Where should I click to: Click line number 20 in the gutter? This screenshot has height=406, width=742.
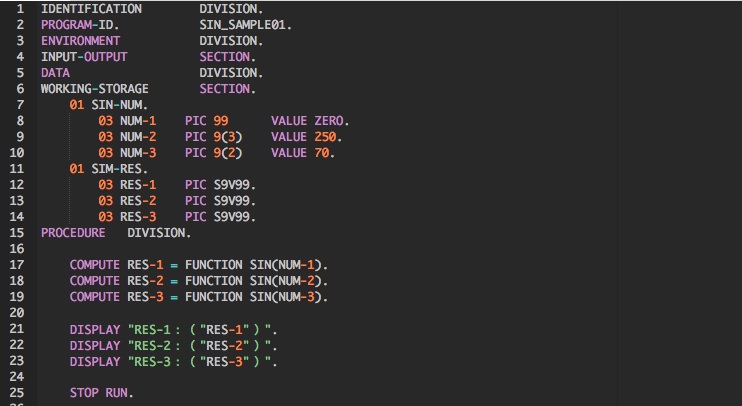pyautogui.click(x=17, y=312)
